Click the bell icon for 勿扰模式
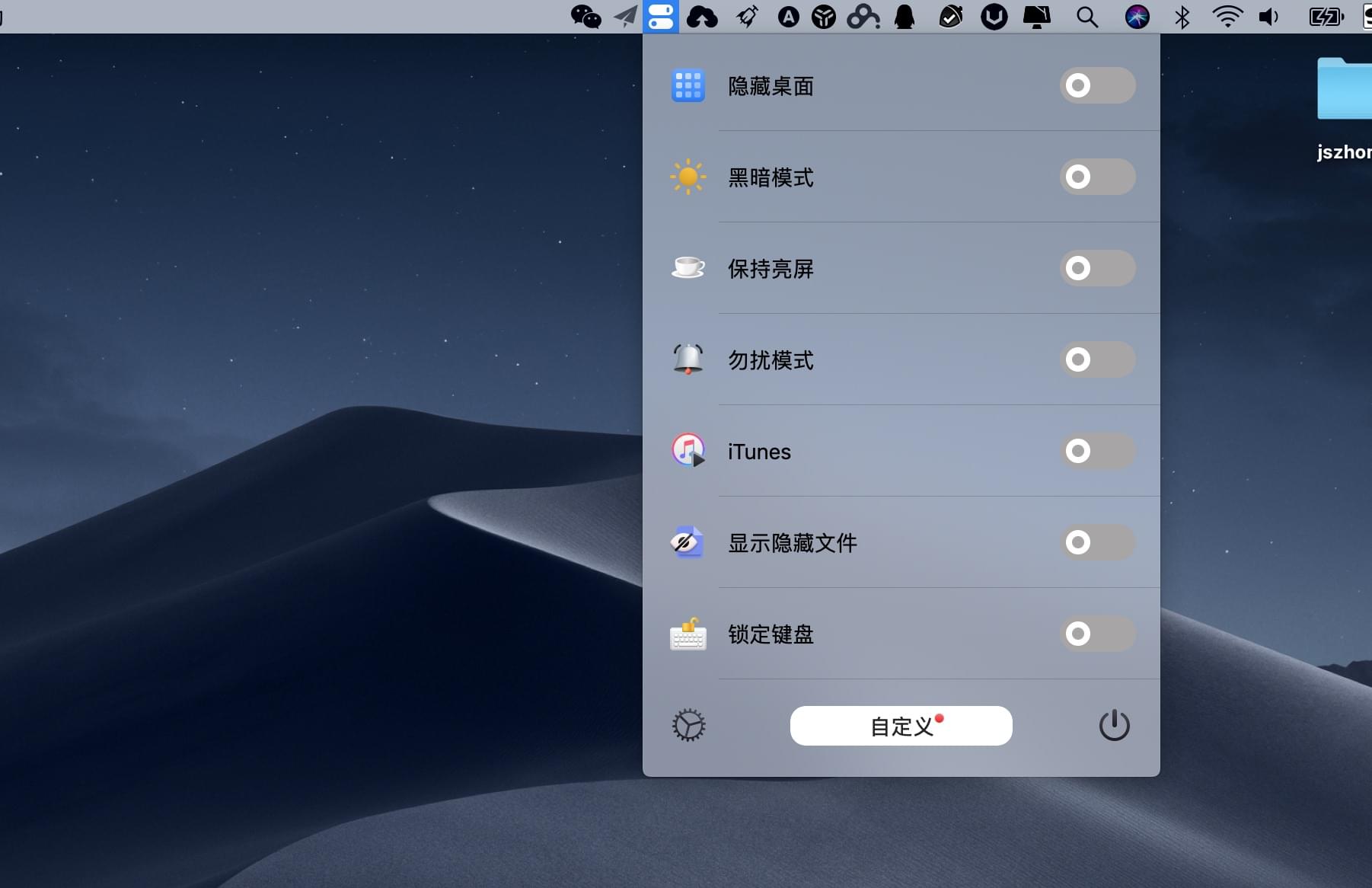 coord(688,359)
